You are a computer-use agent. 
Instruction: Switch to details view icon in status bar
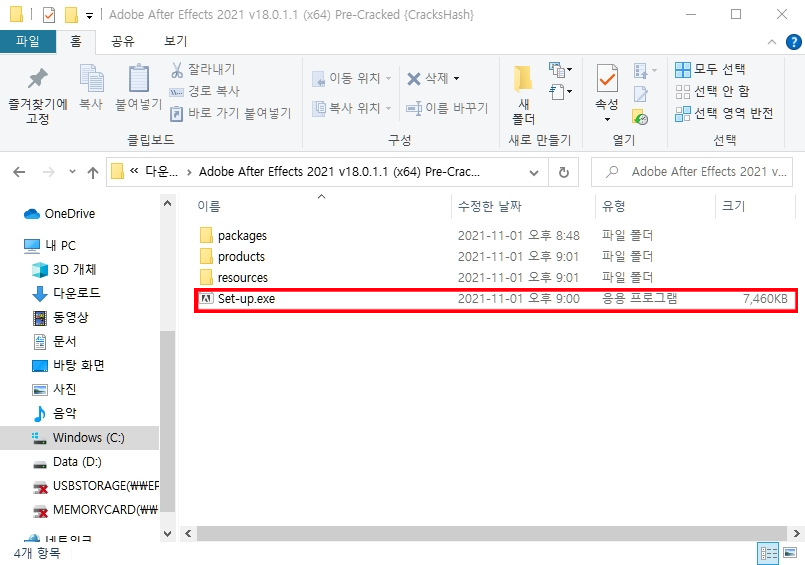tap(768, 554)
